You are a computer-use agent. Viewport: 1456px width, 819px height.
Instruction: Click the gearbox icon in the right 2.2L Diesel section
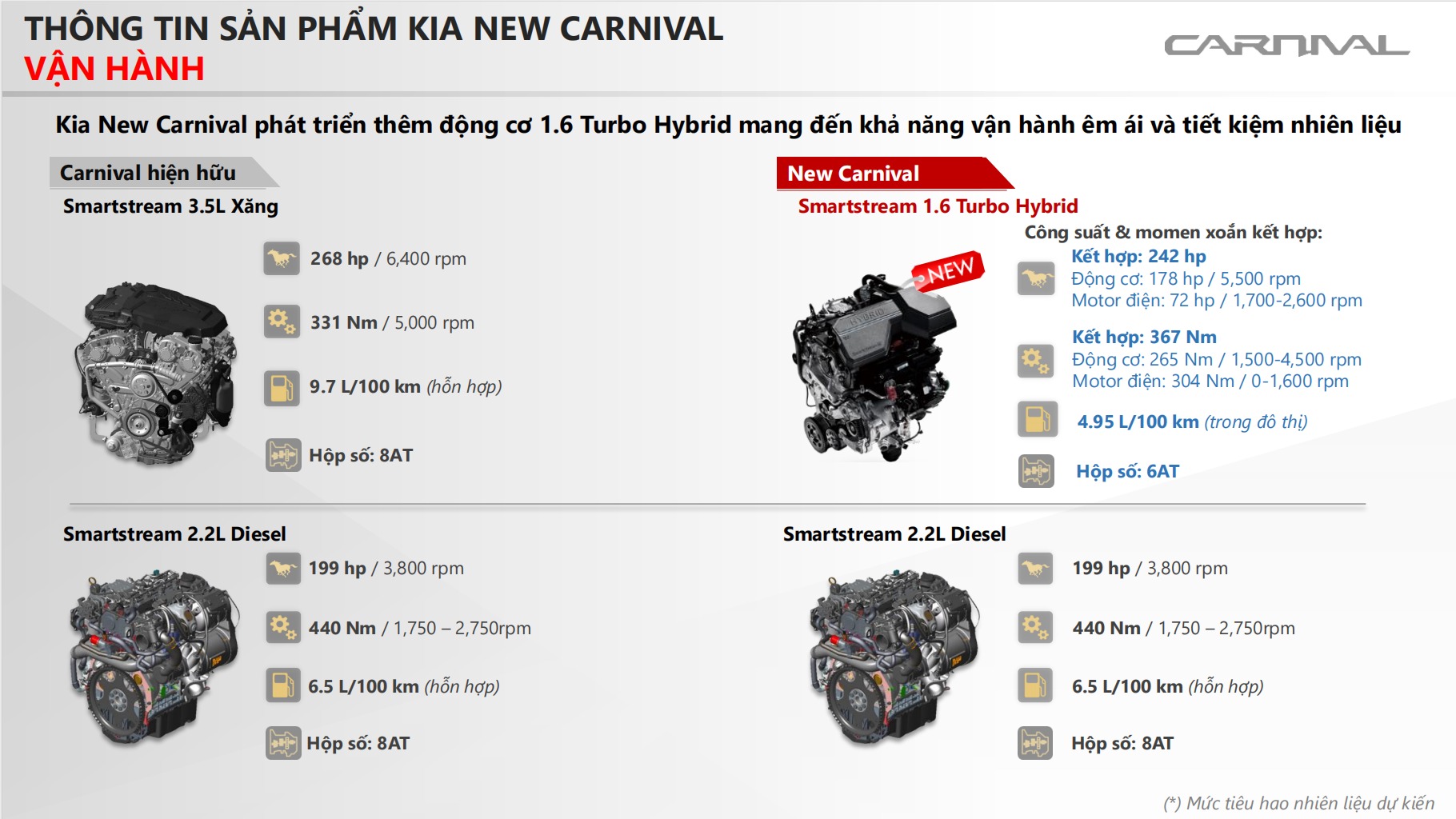click(x=1035, y=743)
